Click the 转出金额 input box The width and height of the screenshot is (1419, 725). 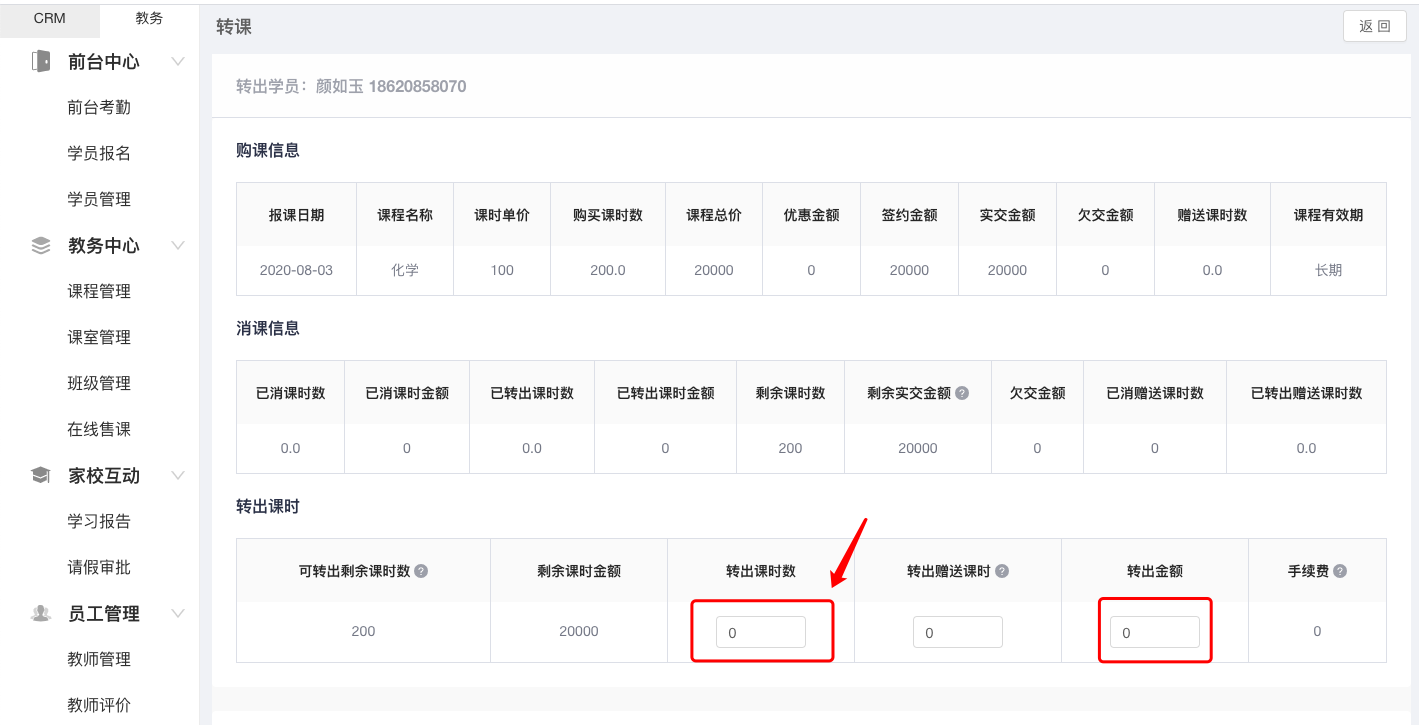(1154, 632)
